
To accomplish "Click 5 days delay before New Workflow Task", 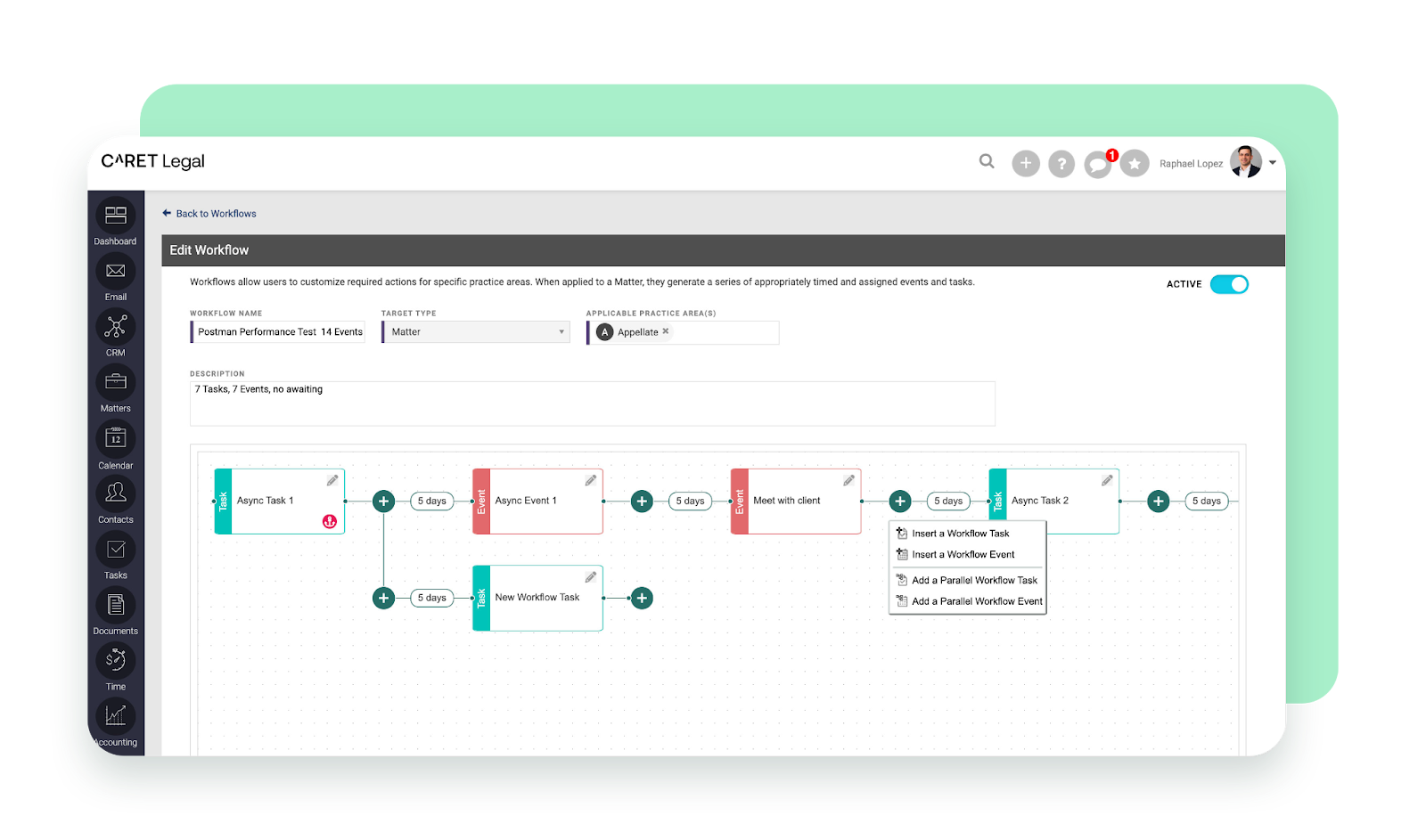I will click(x=432, y=598).
